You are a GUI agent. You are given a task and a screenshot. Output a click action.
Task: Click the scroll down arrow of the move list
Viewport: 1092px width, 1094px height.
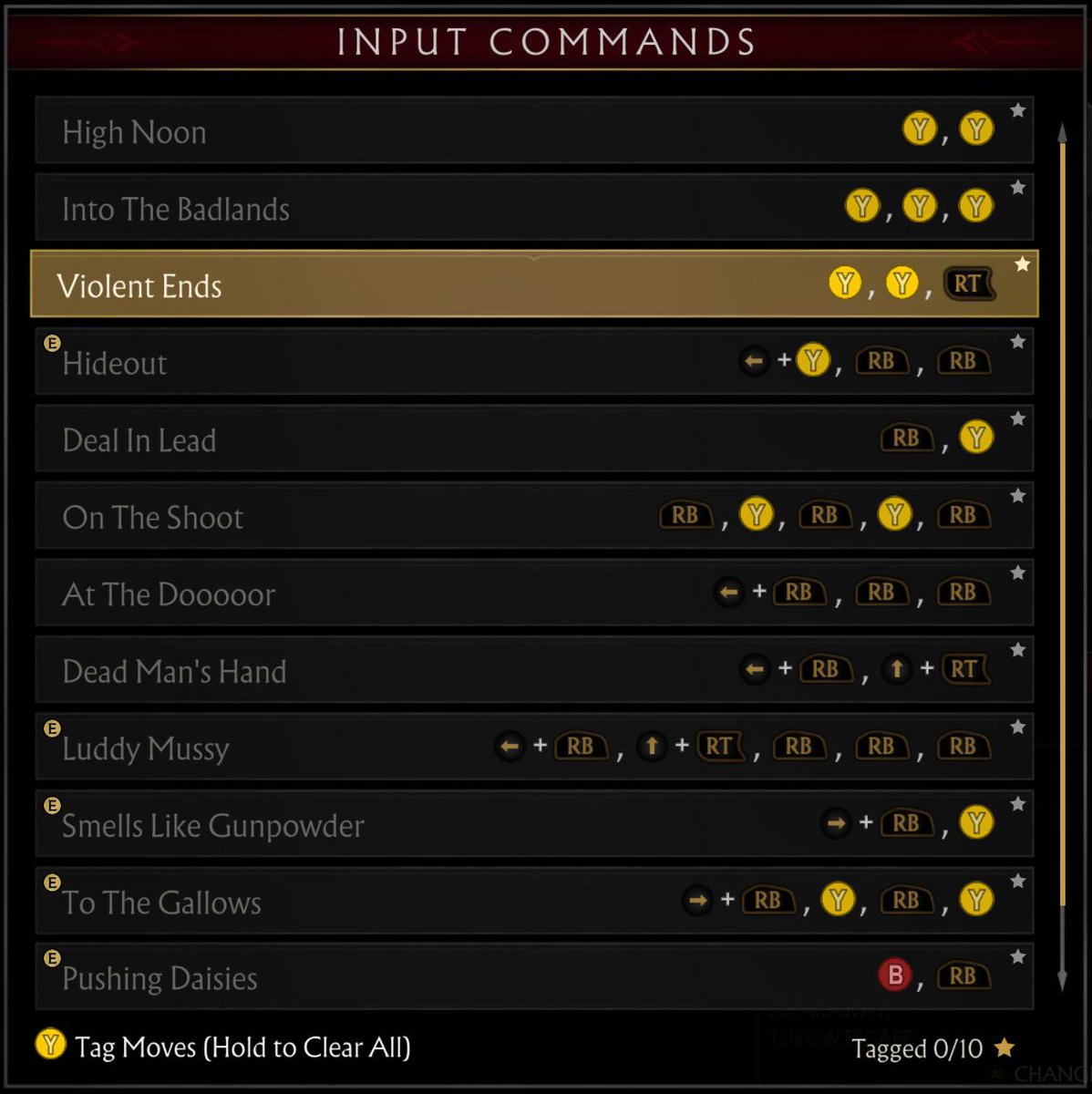coord(1062,980)
